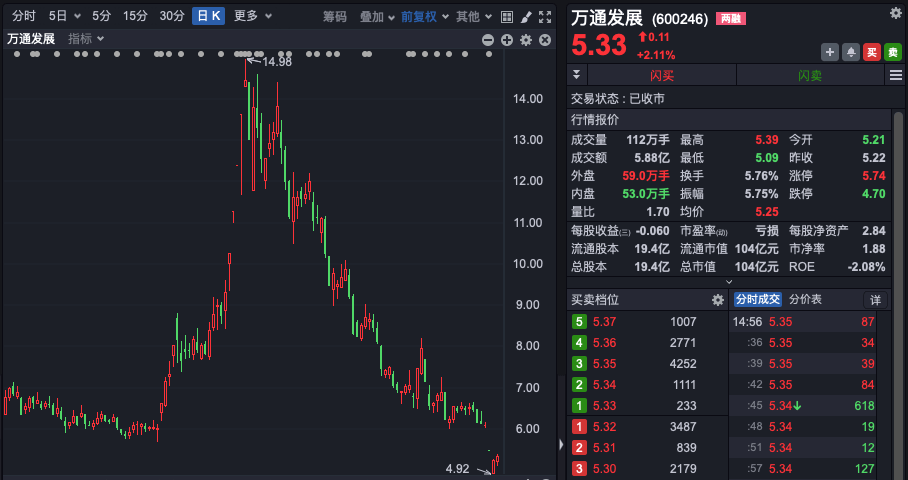Switch to 5分 chart period
This screenshot has width=908, height=480.
point(101,16)
